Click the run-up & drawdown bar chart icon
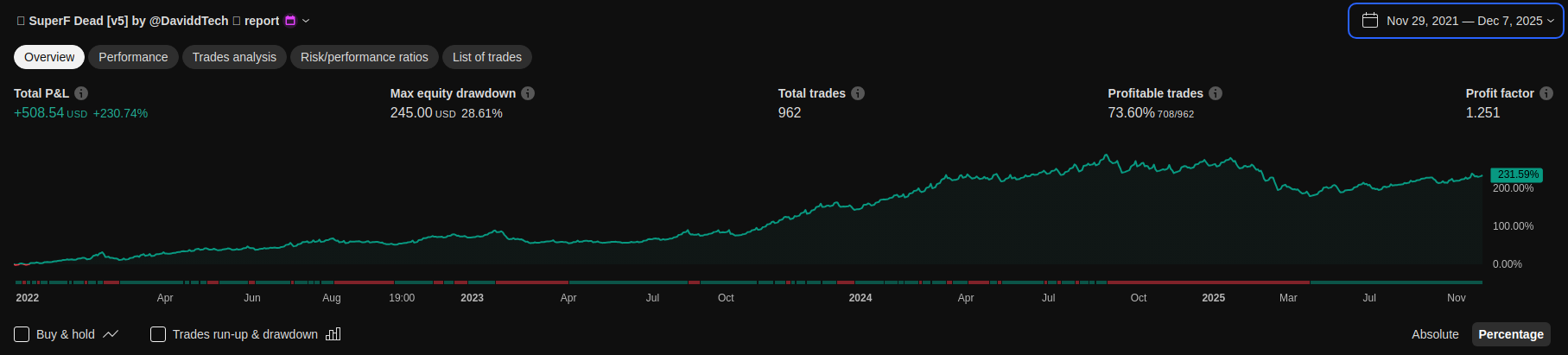The height and width of the screenshot is (355, 1568). coord(333,334)
